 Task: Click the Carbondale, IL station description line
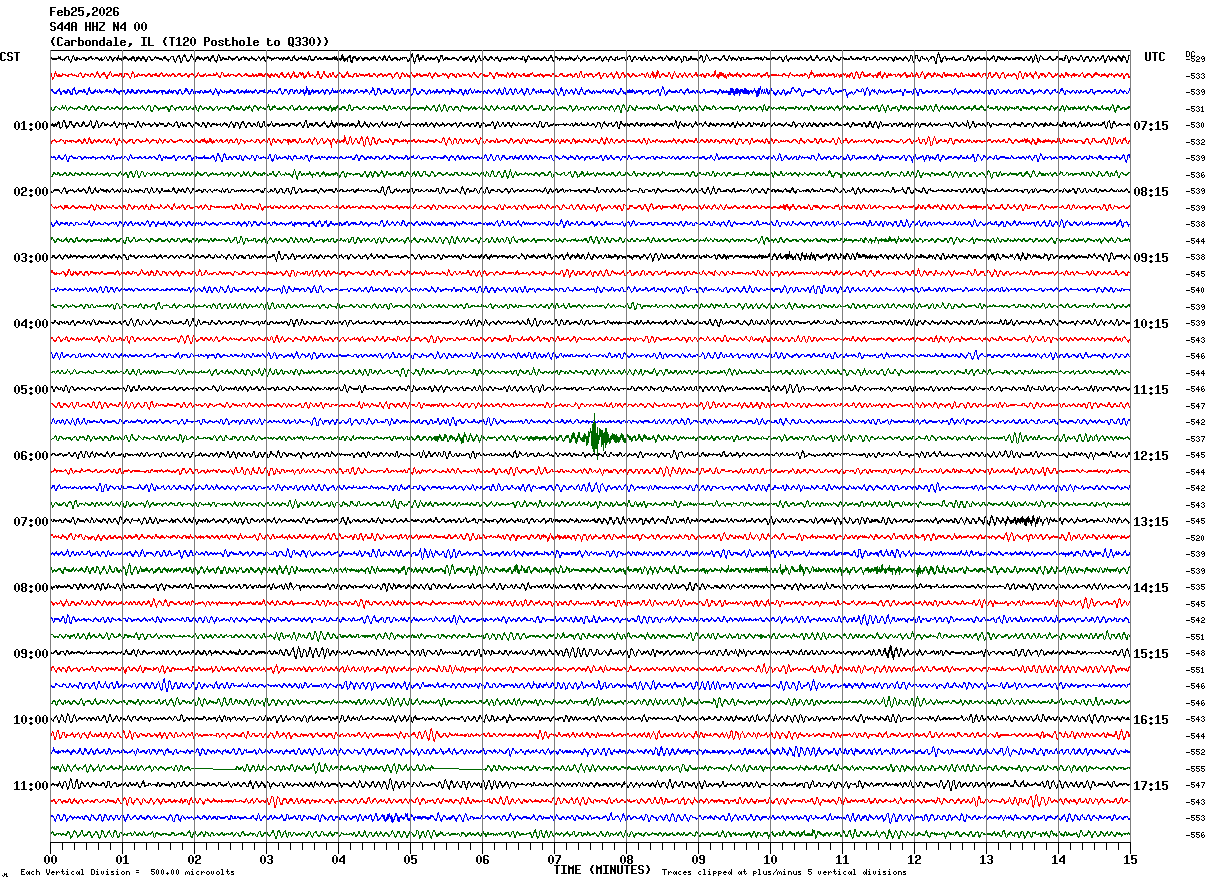(x=189, y=42)
